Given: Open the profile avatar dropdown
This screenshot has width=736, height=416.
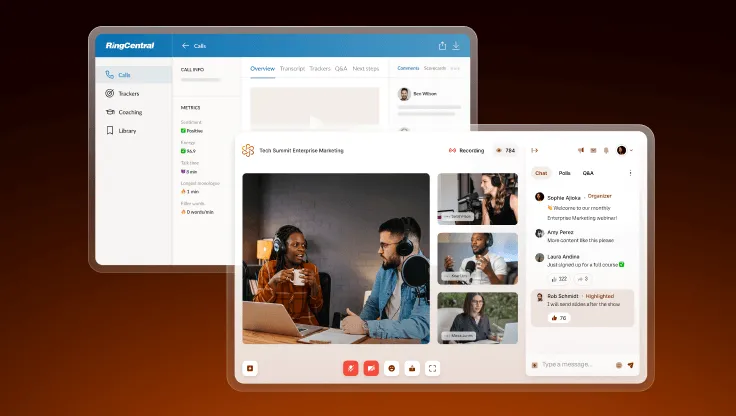Looking at the screenshot, I should (625, 150).
